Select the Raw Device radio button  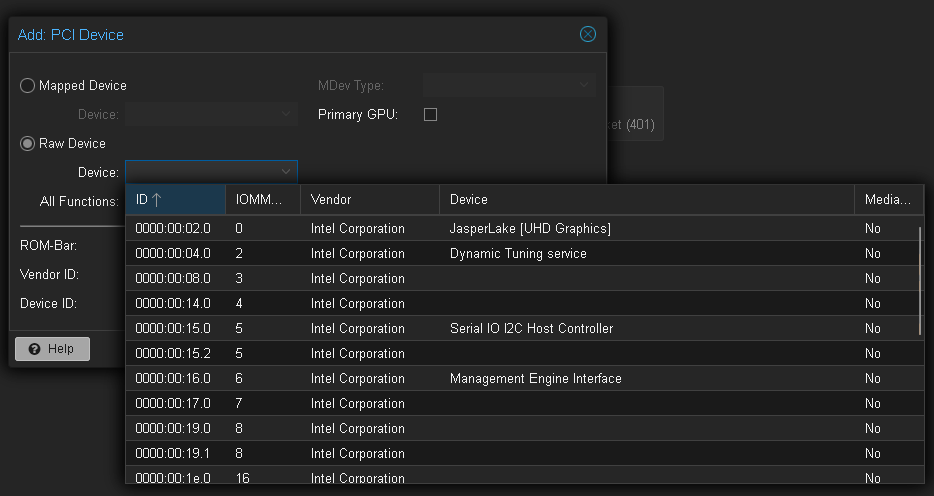click(27, 143)
